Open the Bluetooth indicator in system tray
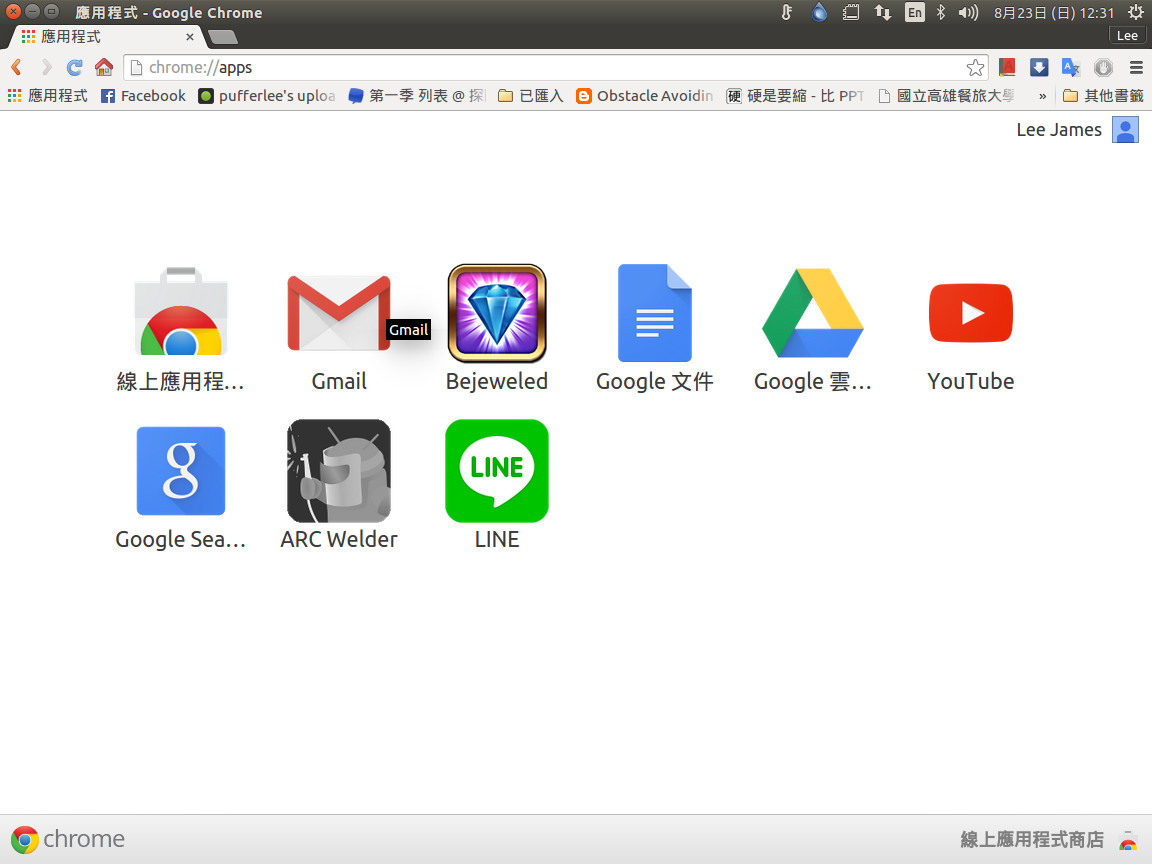This screenshot has height=864, width=1152. point(940,12)
